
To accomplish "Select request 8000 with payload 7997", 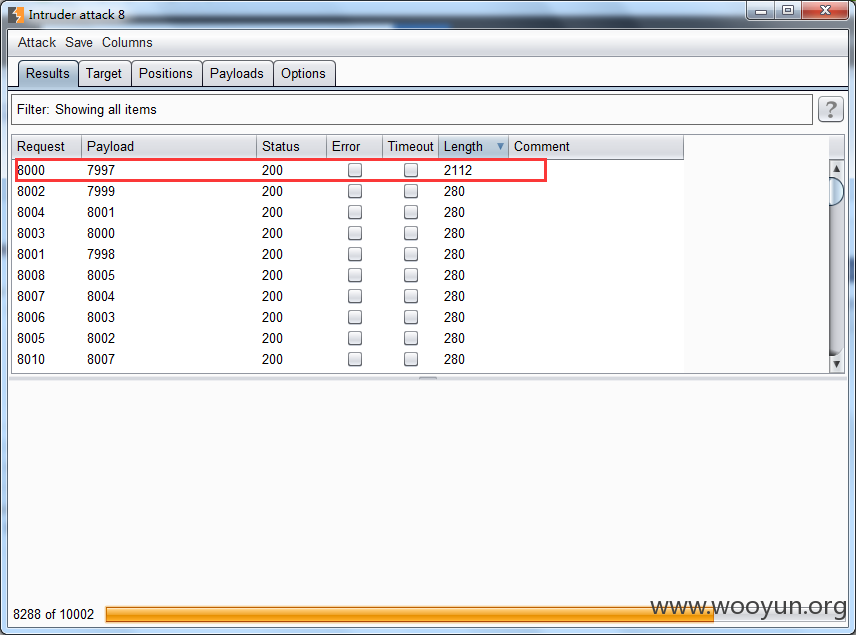I will point(348,170).
